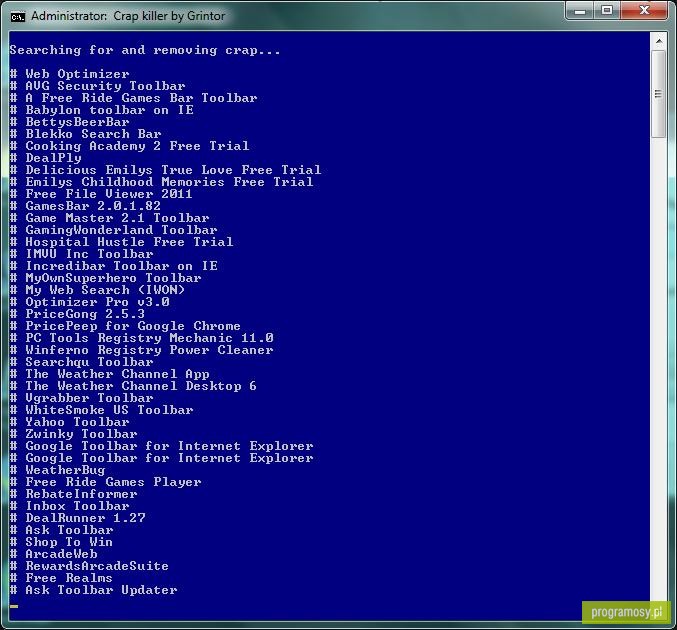Viewport: 677px width, 630px height.
Task: Click the 'GamingWonderland Toolbar' line
Action: point(114,230)
